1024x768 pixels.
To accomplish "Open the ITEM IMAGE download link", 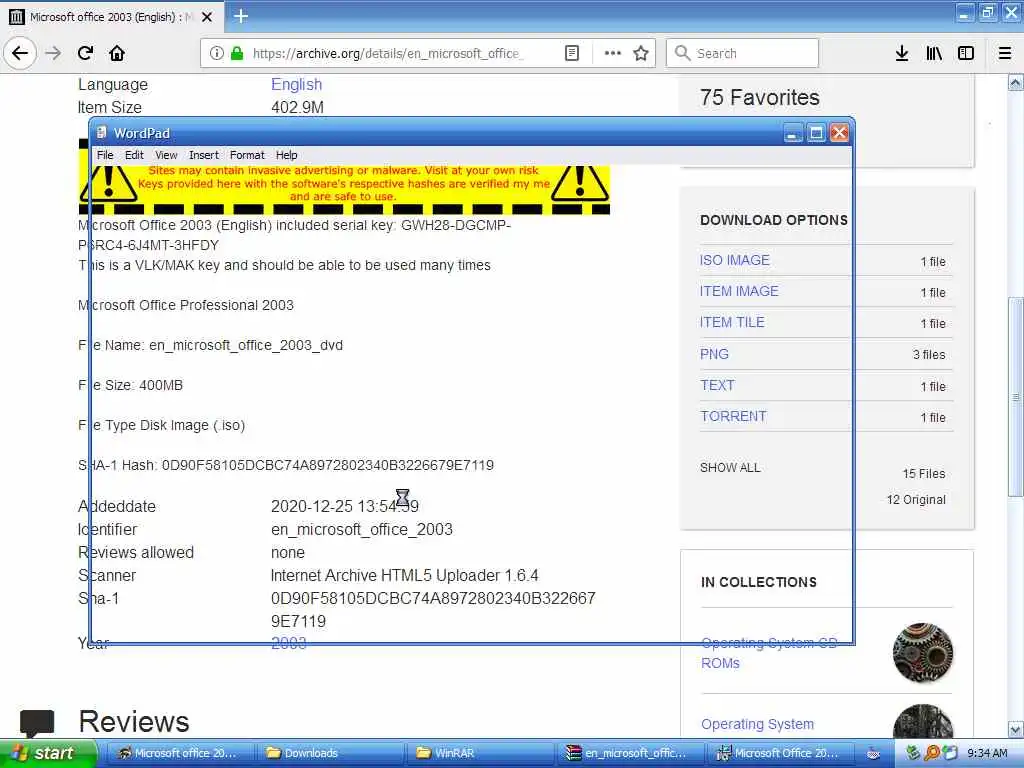I will [x=739, y=291].
